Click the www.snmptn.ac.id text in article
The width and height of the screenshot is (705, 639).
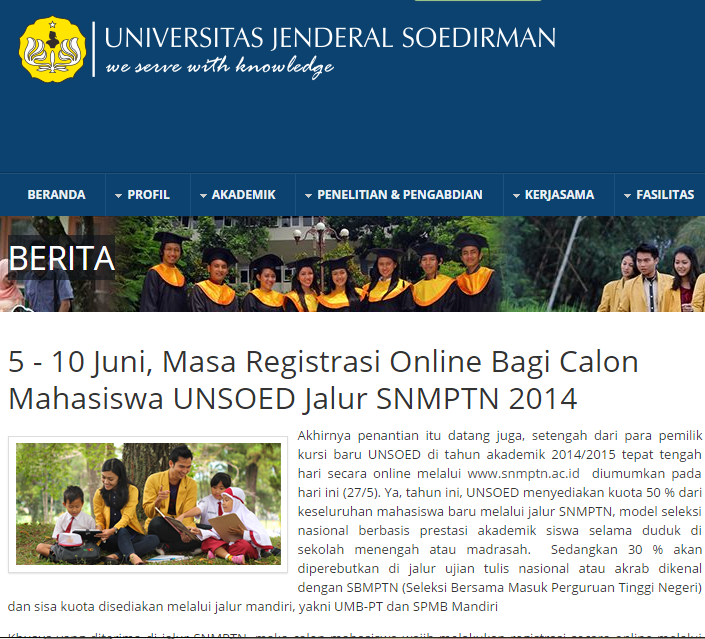[523, 474]
